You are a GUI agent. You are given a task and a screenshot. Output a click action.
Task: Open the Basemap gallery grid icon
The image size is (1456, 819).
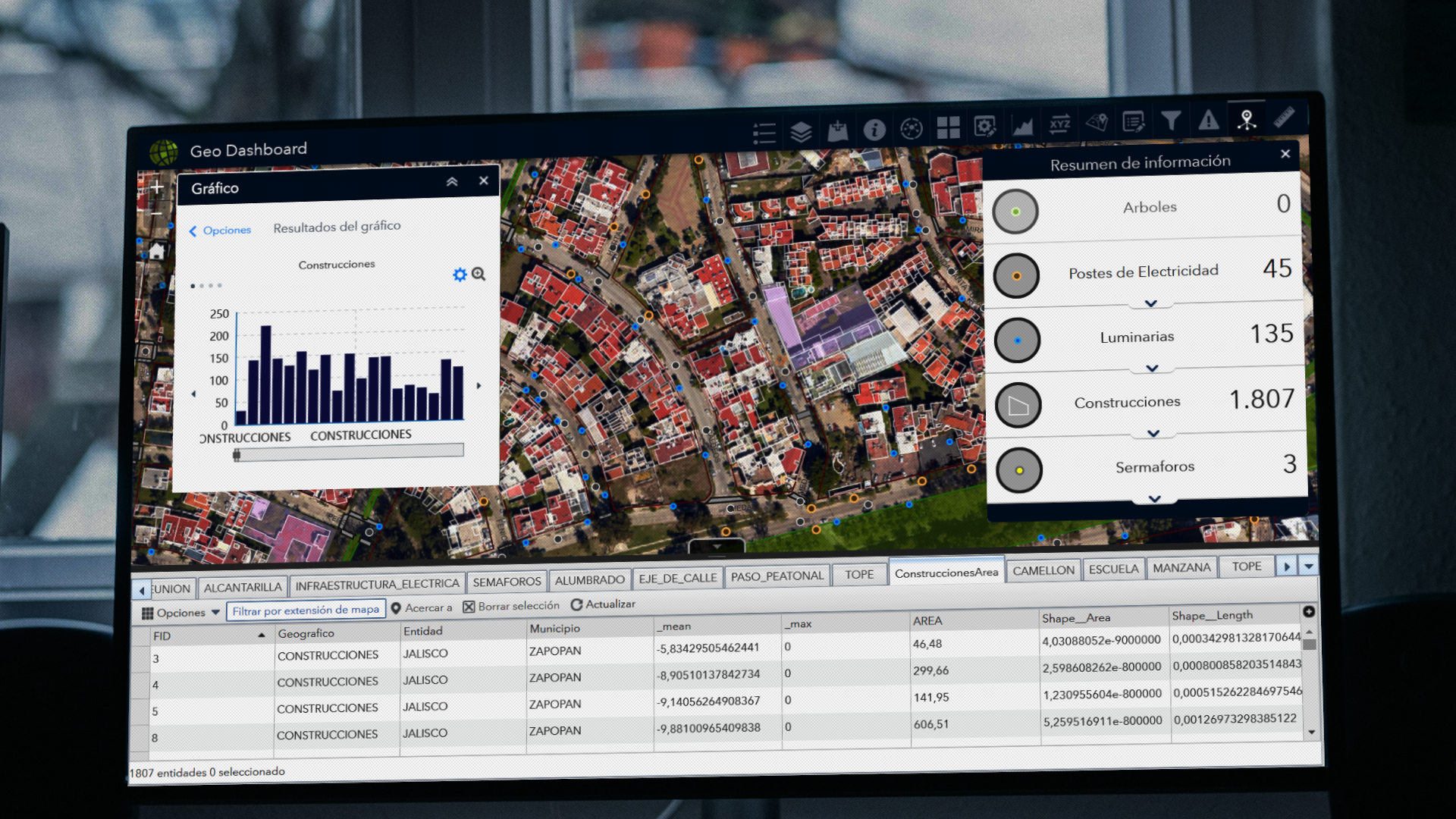click(x=948, y=127)
